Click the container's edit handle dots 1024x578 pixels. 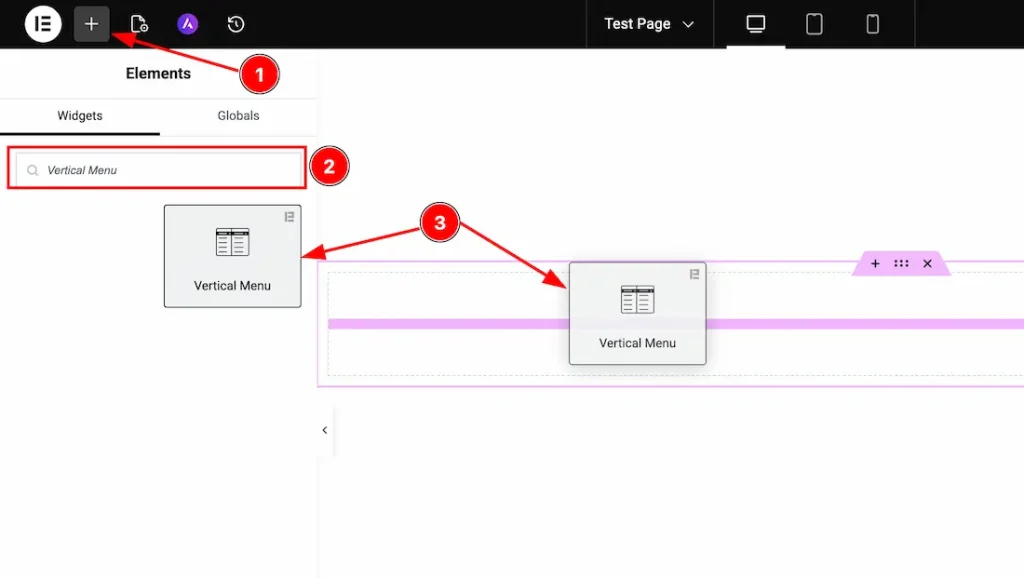click(x=901, y=263)
